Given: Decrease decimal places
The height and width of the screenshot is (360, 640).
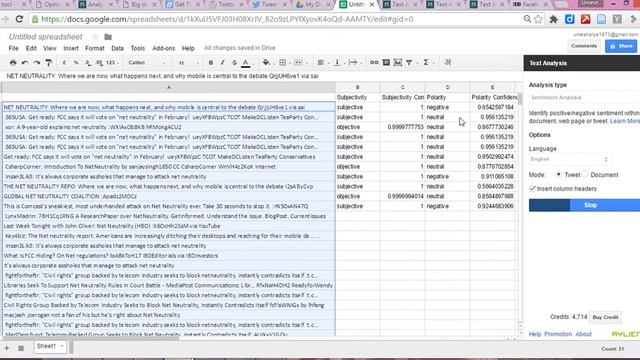Looking at the screenshot, I should coord(88,63).
